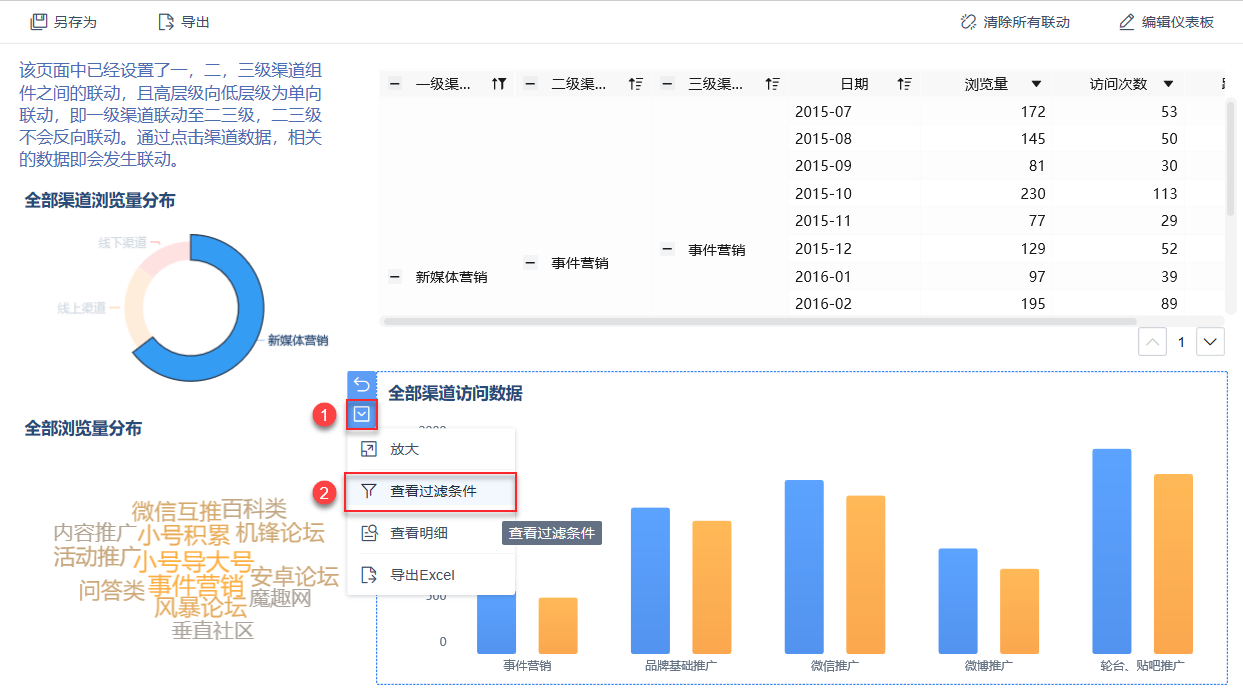The height and width of the screenshot is (689, 1243).
Task: Click the 清除所有联动 clear linkage button
Action: click(1014, 21)
